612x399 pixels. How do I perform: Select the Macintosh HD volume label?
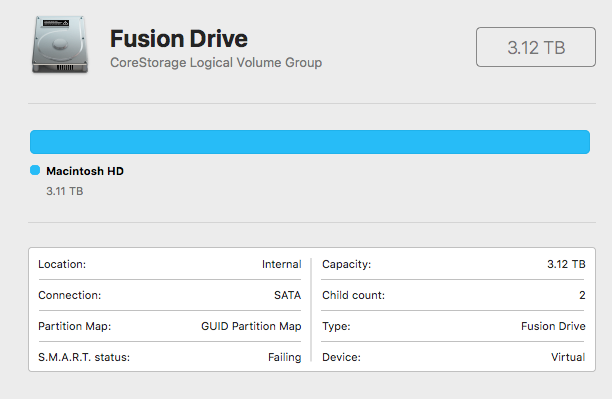click(85, 171)
